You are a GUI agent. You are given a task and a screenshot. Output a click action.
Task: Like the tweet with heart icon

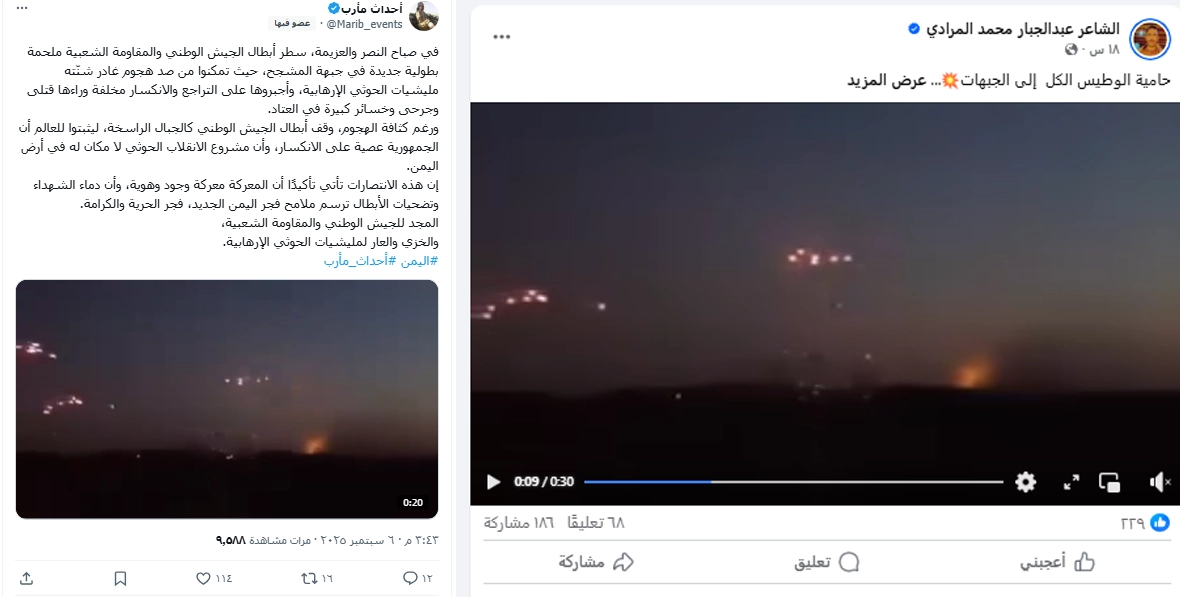214,578
